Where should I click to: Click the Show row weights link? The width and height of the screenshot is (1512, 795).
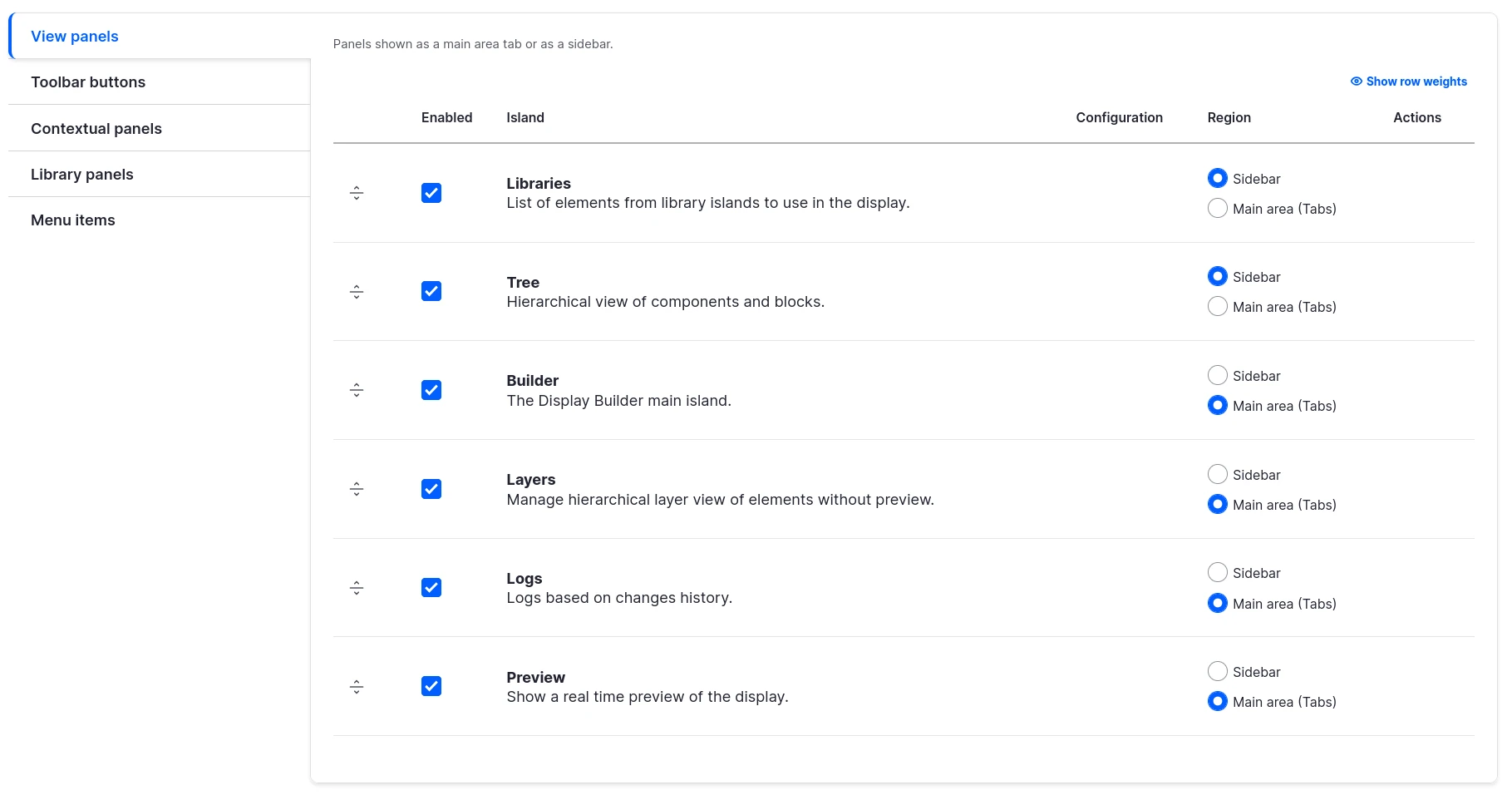pyautogui.click(x=1416, y=81)
